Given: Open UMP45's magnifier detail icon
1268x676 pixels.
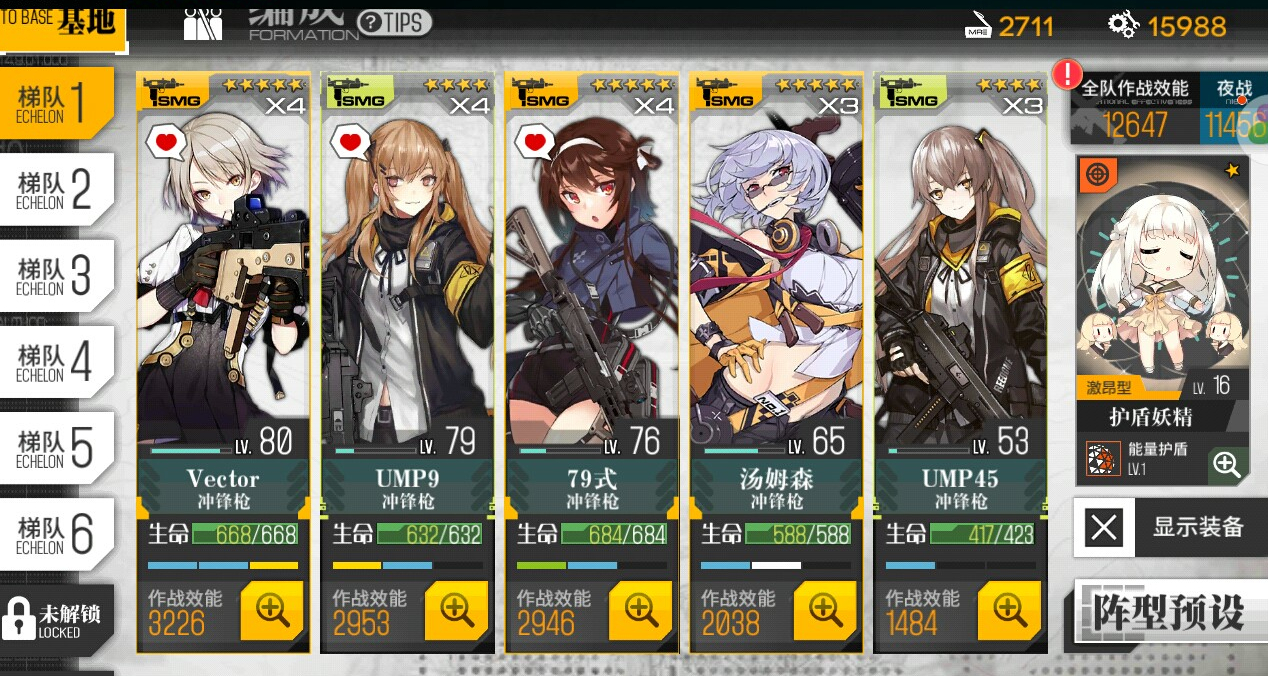Looking at the screenshot, I should pyautogui.click(x=1009, y=610).
